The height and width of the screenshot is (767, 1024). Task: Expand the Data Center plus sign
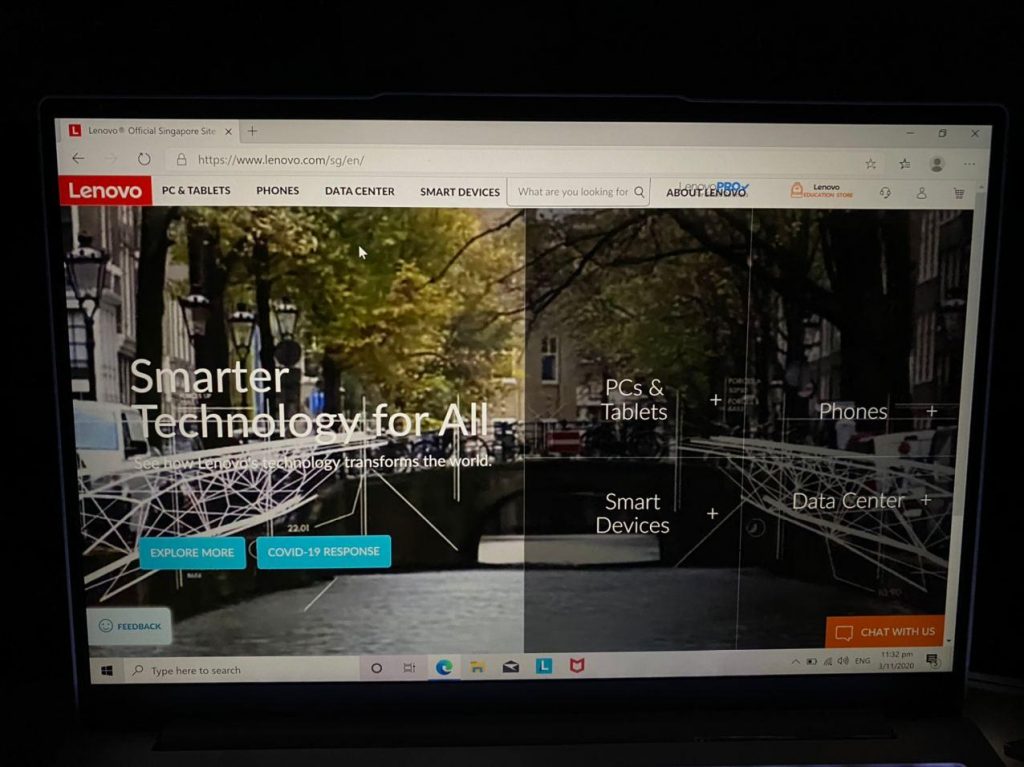pos(926,500)
